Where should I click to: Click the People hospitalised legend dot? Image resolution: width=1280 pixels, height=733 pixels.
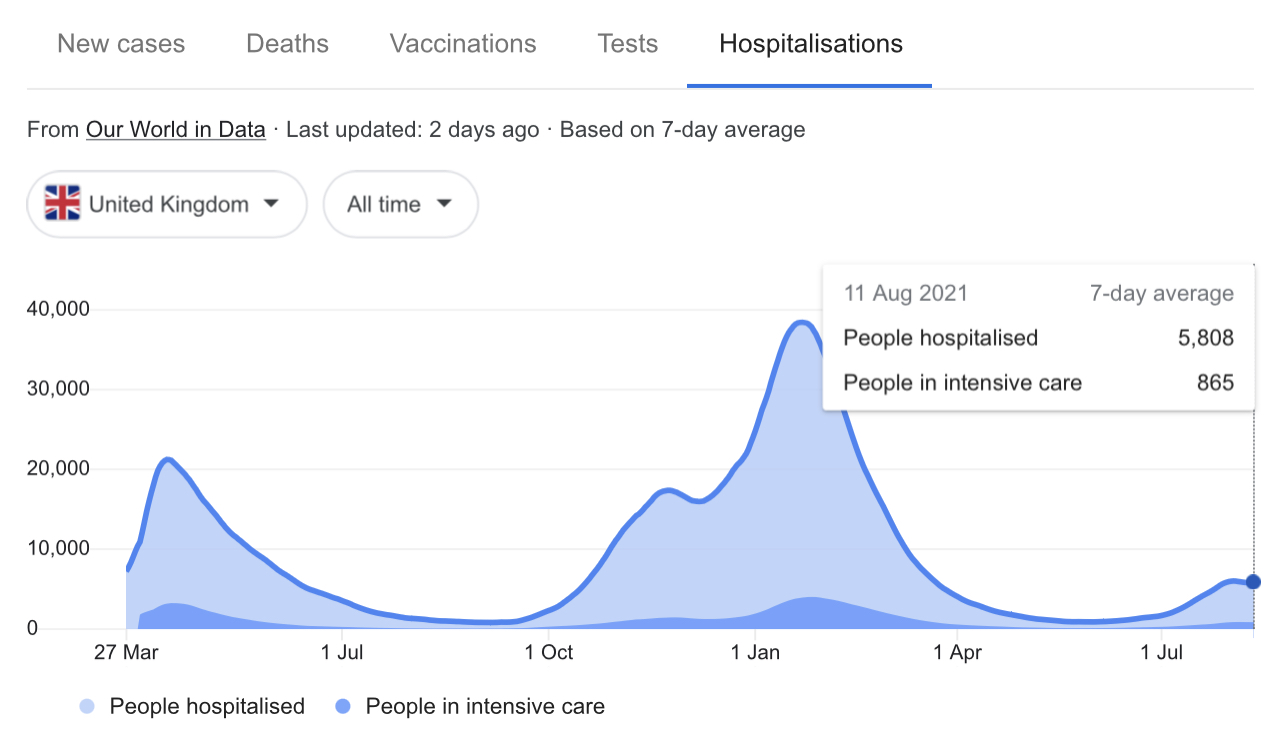point(88,707)
